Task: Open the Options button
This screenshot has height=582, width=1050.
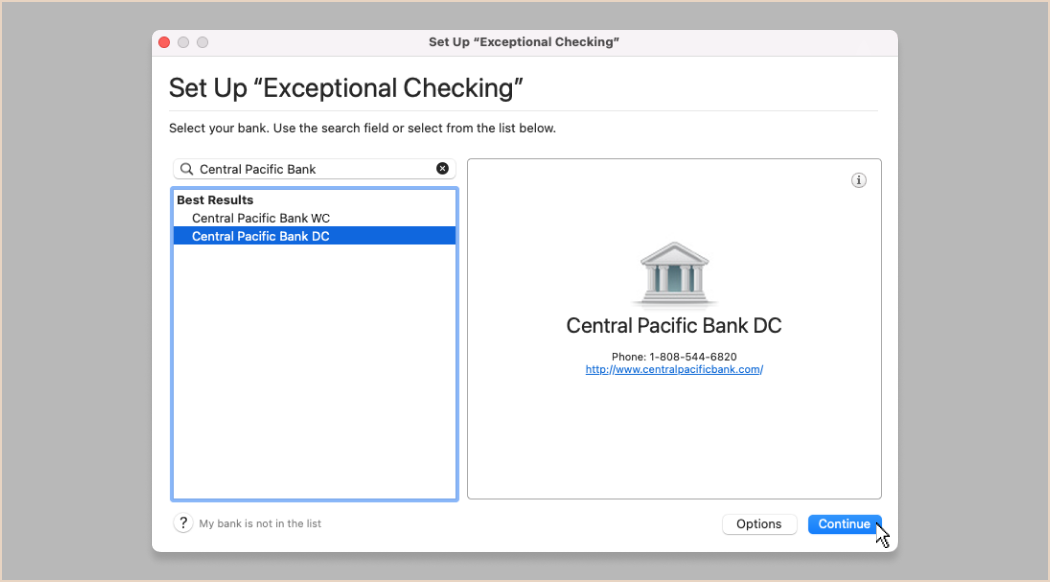Action: click(x=759, y=524)
